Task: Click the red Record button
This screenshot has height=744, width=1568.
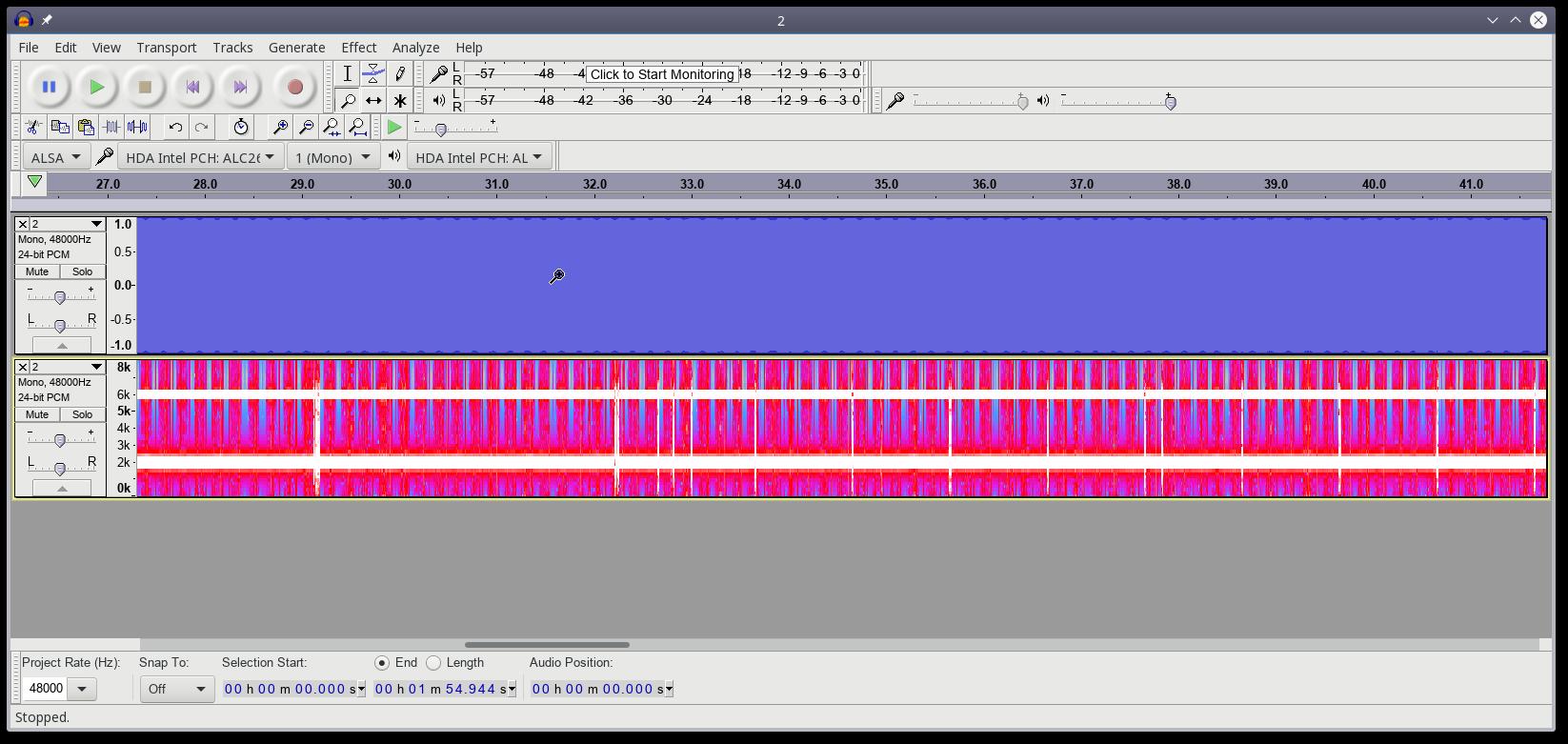Action: click(295, 87)
